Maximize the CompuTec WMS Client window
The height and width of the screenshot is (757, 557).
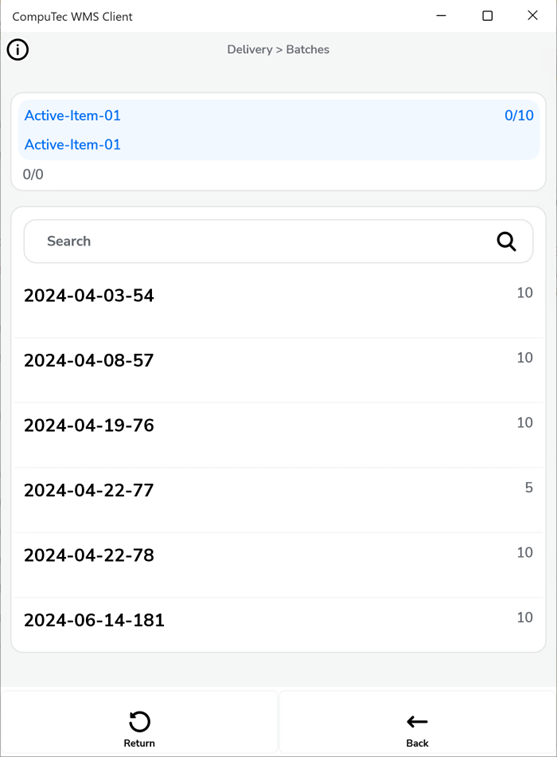[x=487, y=15]
